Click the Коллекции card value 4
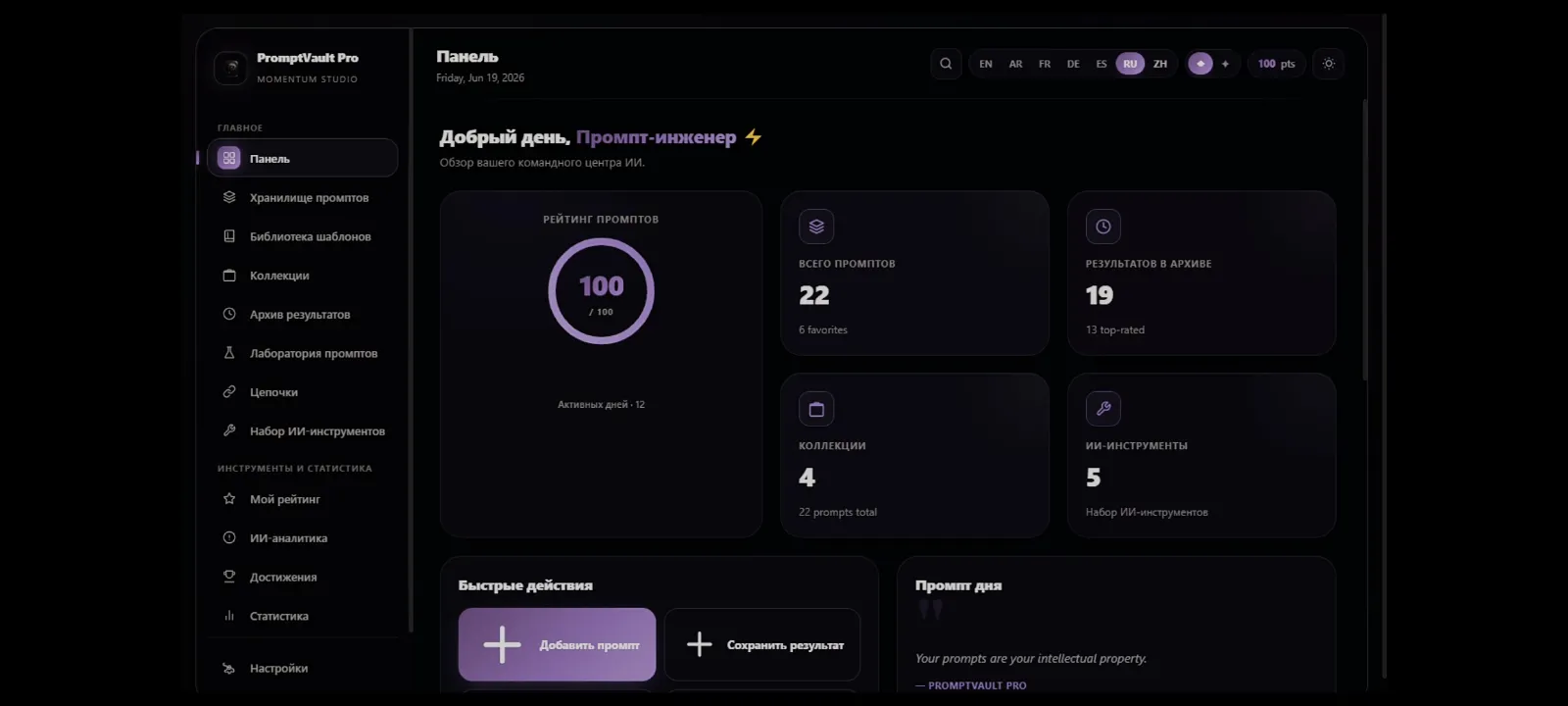The width and height of the screenshot is (1568, 706). [807, 478]
